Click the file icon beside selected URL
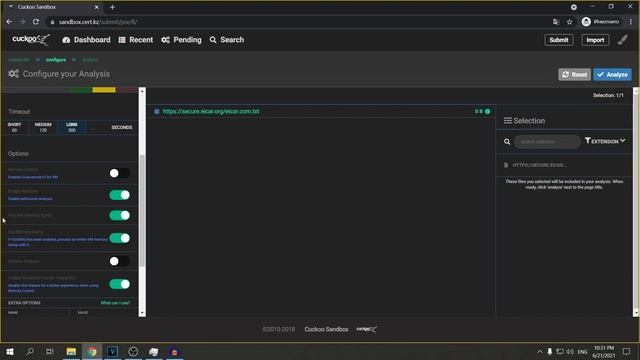This screenshot has height=360, width=640. click(x=506, y=165)
